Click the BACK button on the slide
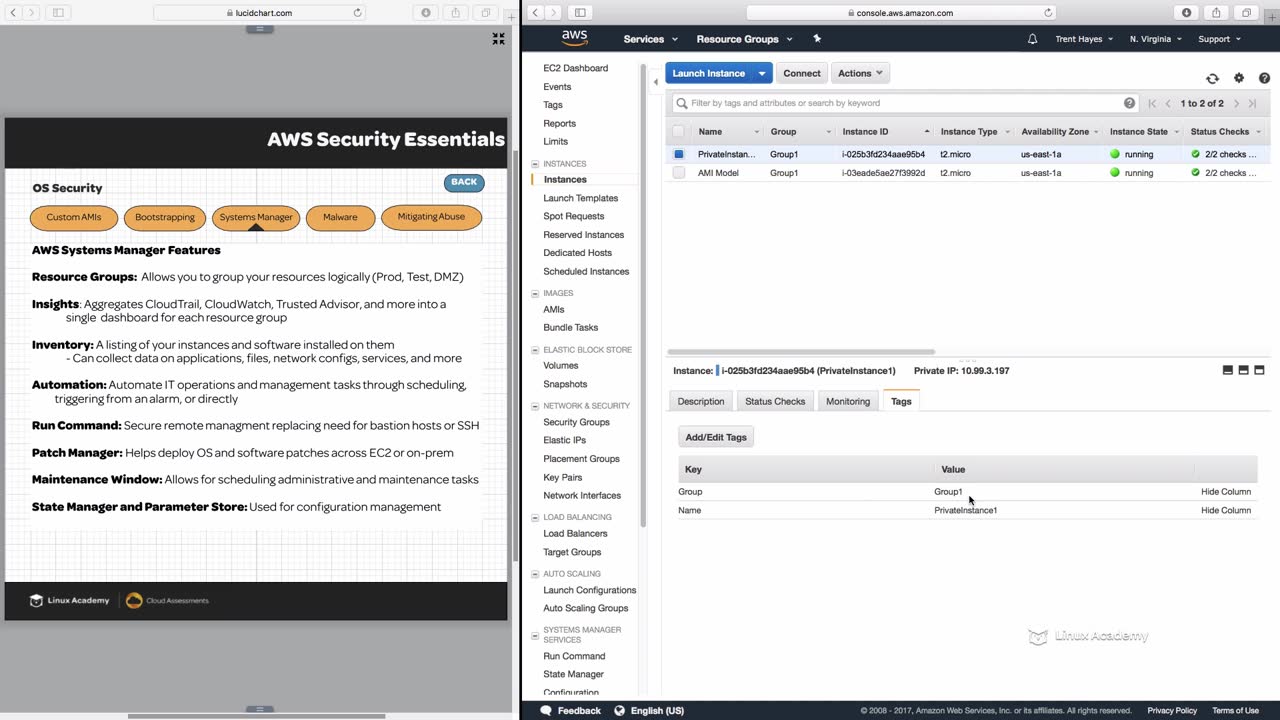Viewport: 1280px width, 720px height. point(464,182)
